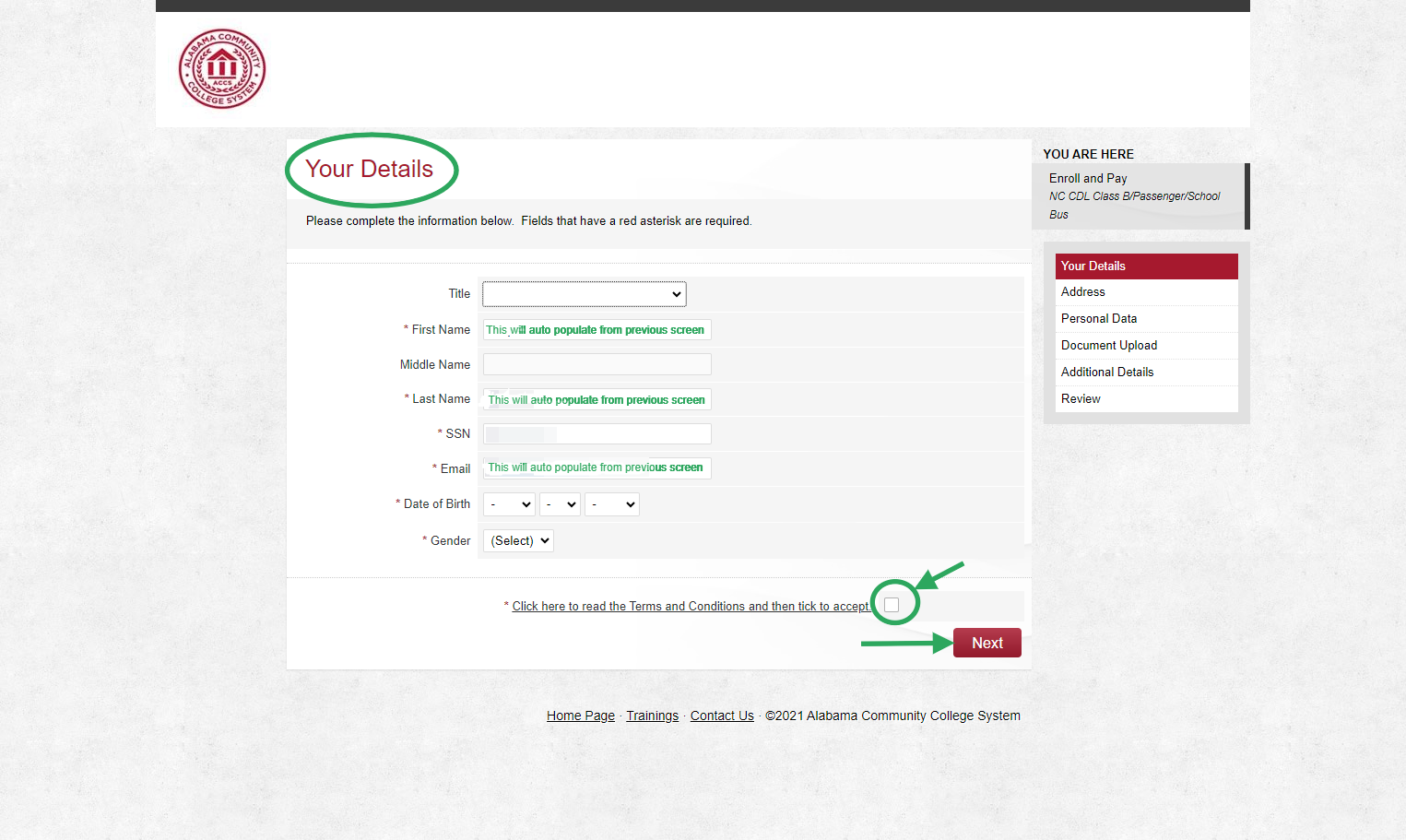The width and height of the screenshot is (1406, 840).
Task: Open the Trainings footer link
Action: [x=652, y=716]
